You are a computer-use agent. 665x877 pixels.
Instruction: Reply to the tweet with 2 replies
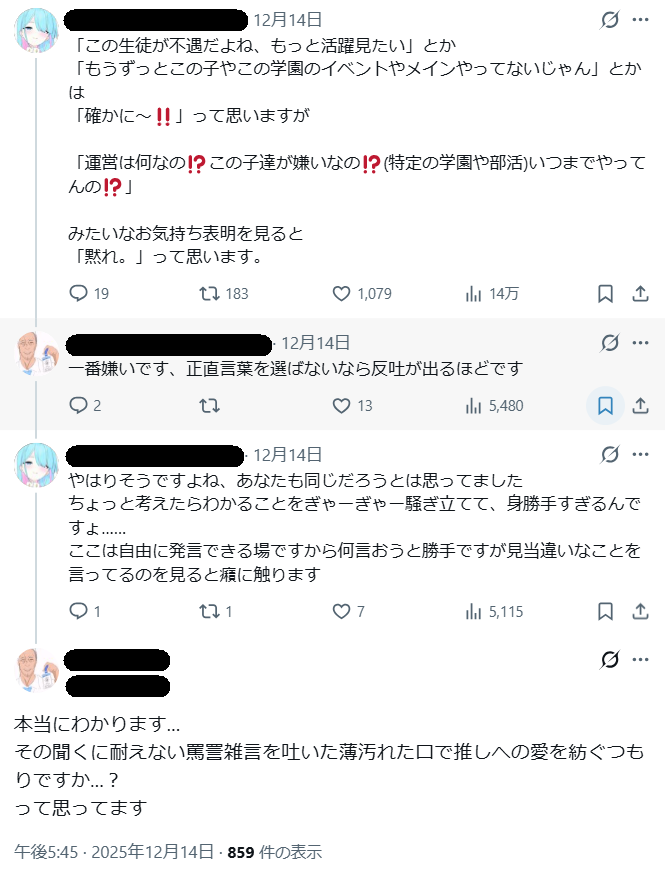click(80, 406)
